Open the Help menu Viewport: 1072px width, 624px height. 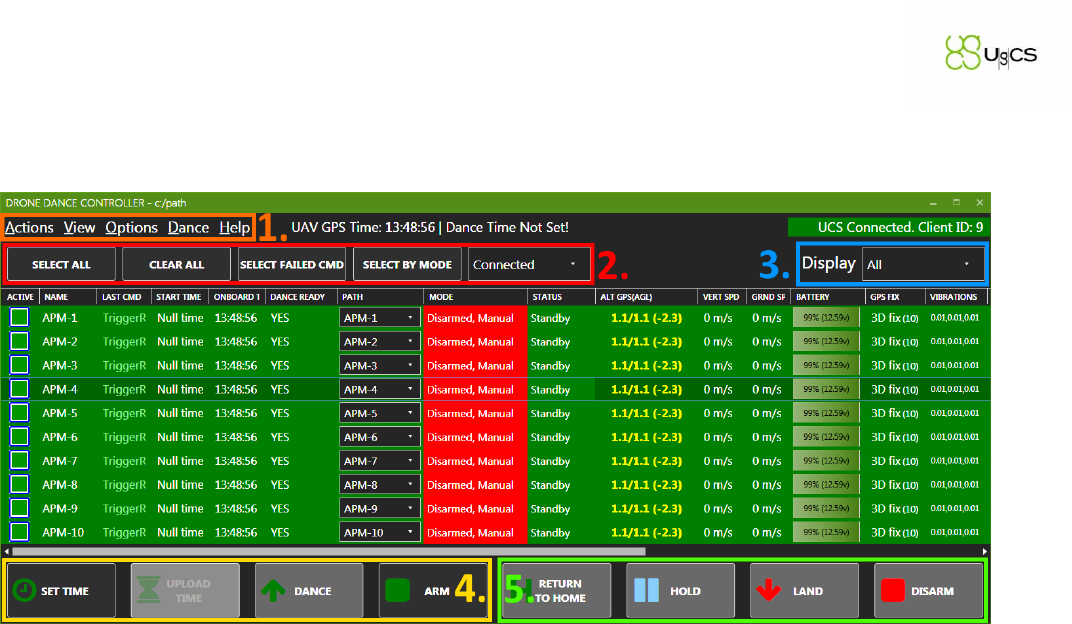pyautogui.click(x=234, y=228)
